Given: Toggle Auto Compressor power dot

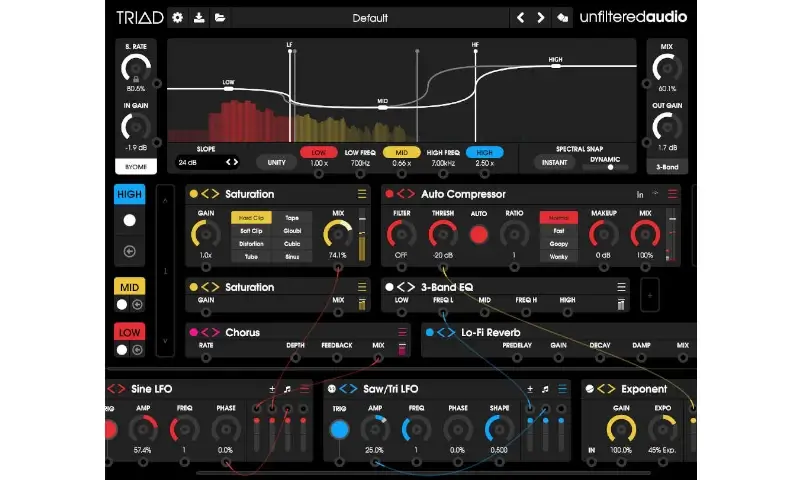Looking at the screenshot, I should (389, 194).
